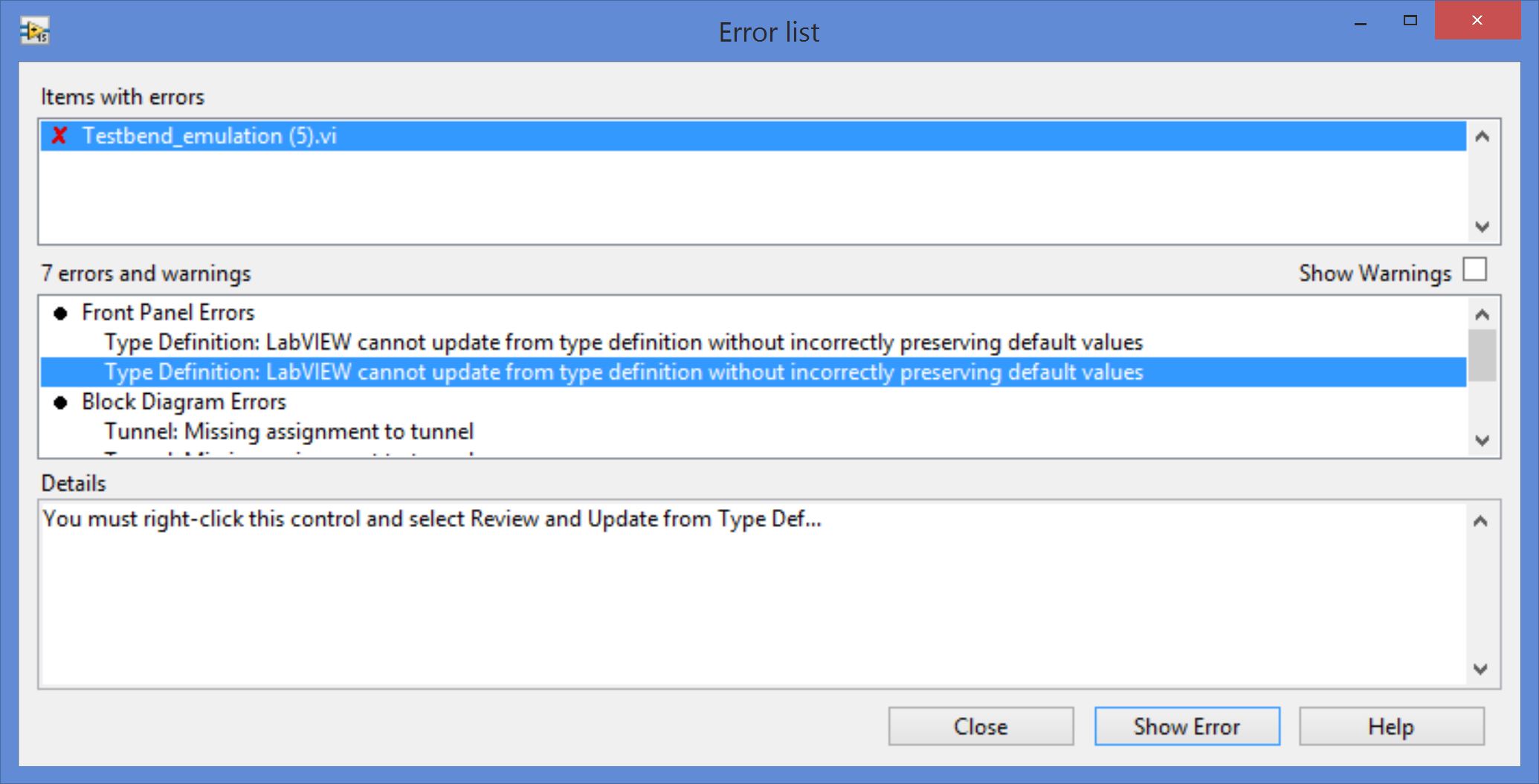Enable the Show Warnings checkbox
This screenshot has width=1539, height=784.
(1474, 270)
